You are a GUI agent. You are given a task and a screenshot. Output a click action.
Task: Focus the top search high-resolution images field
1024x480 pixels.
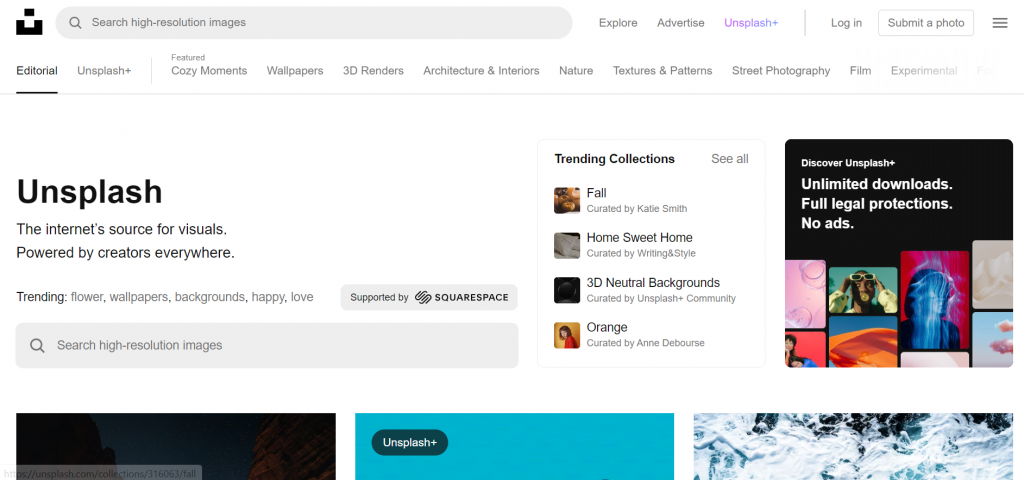point(314,23)
